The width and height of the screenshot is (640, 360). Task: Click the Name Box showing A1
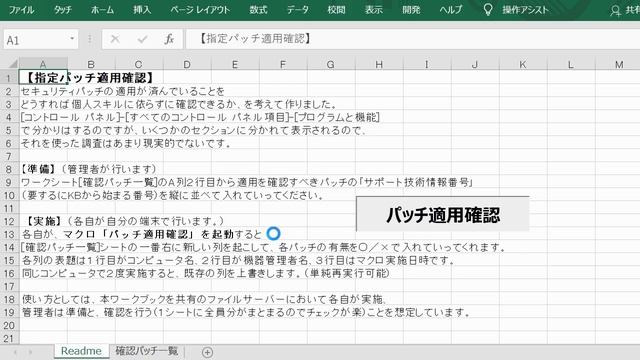pos(36,40)
